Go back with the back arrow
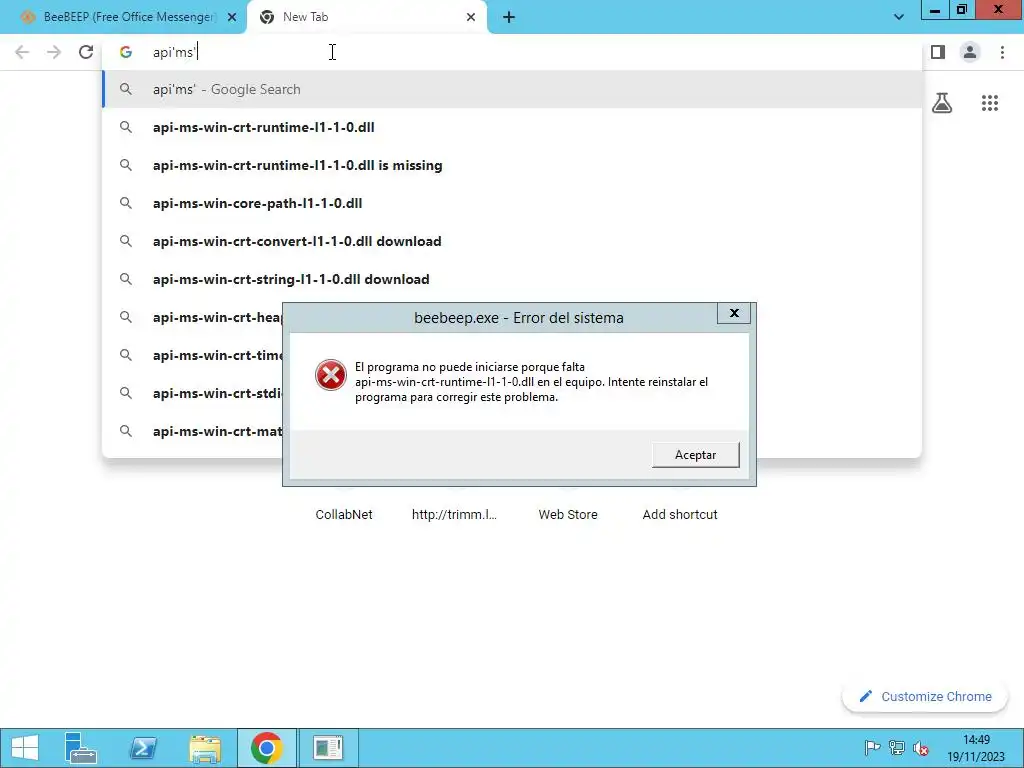This screenshot has height=768, width=1024. pos(22,52)
